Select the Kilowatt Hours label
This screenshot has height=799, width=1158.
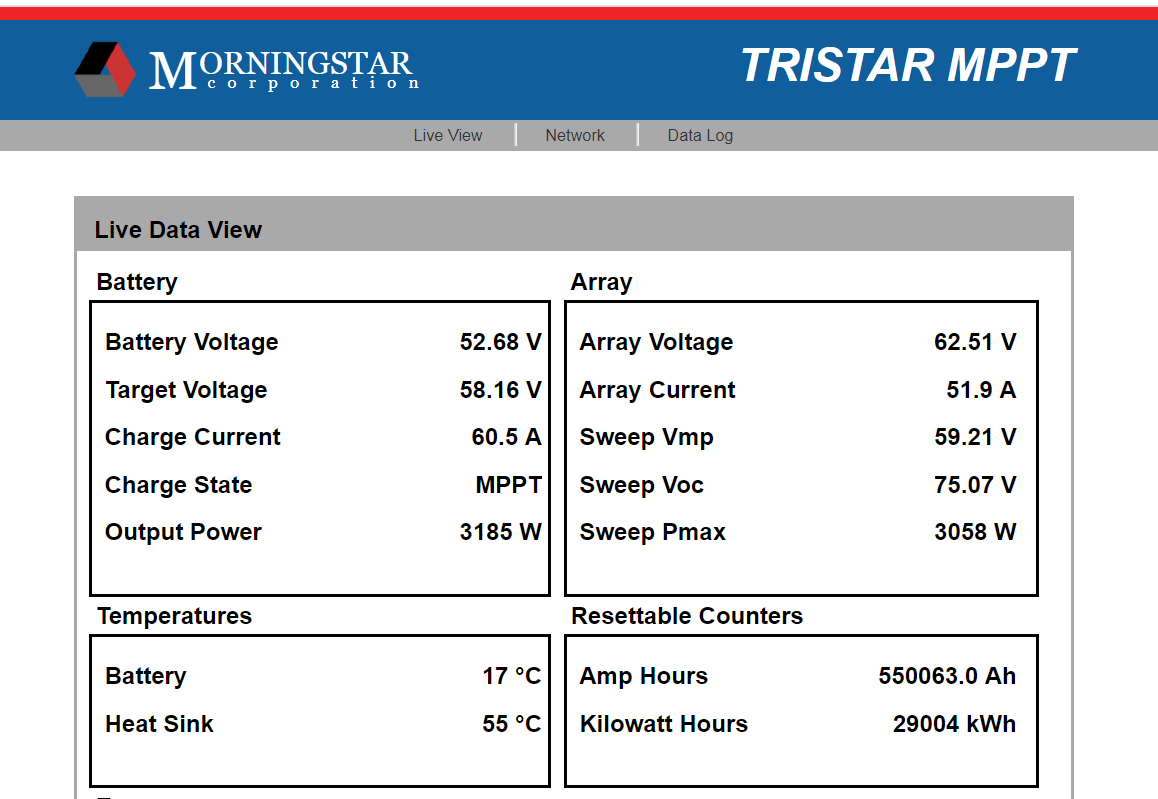click(663, 724)
